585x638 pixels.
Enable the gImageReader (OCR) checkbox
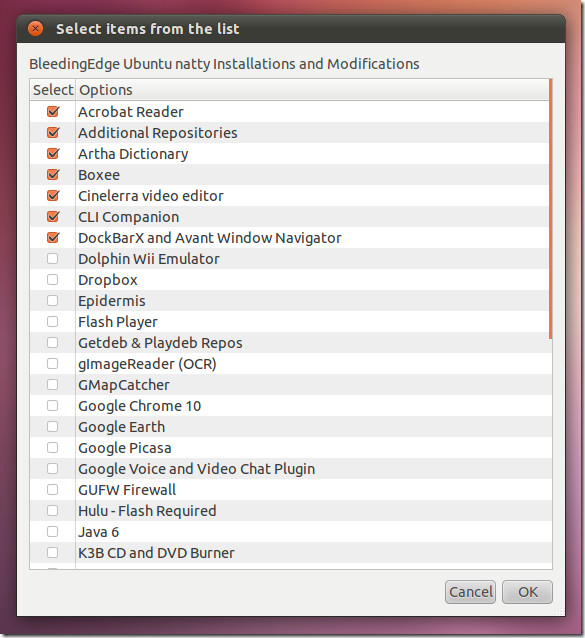[x=52, y=364]
